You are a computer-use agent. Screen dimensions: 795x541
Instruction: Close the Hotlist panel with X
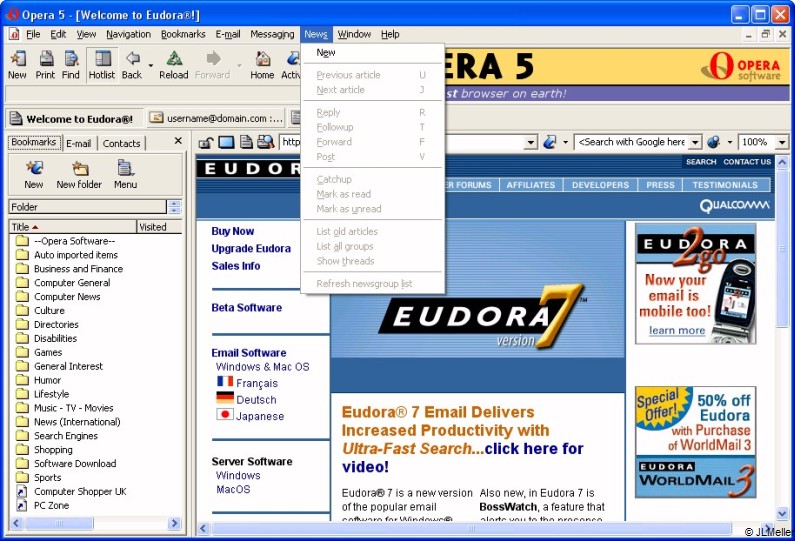point(178,141)
